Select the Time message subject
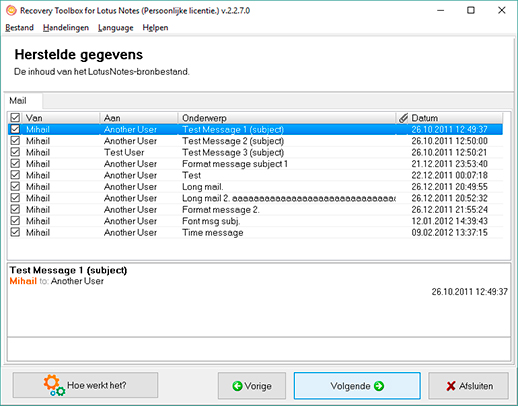 pyautogui.click(x=213, y=232)
